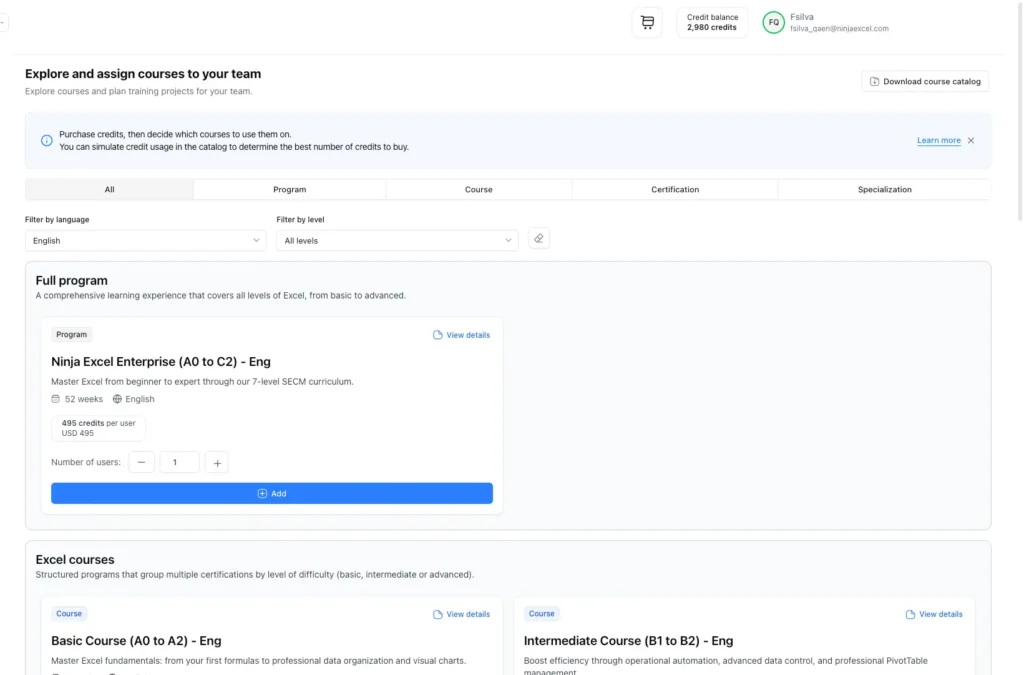Open the shopping cart

(x=646, y=21)
